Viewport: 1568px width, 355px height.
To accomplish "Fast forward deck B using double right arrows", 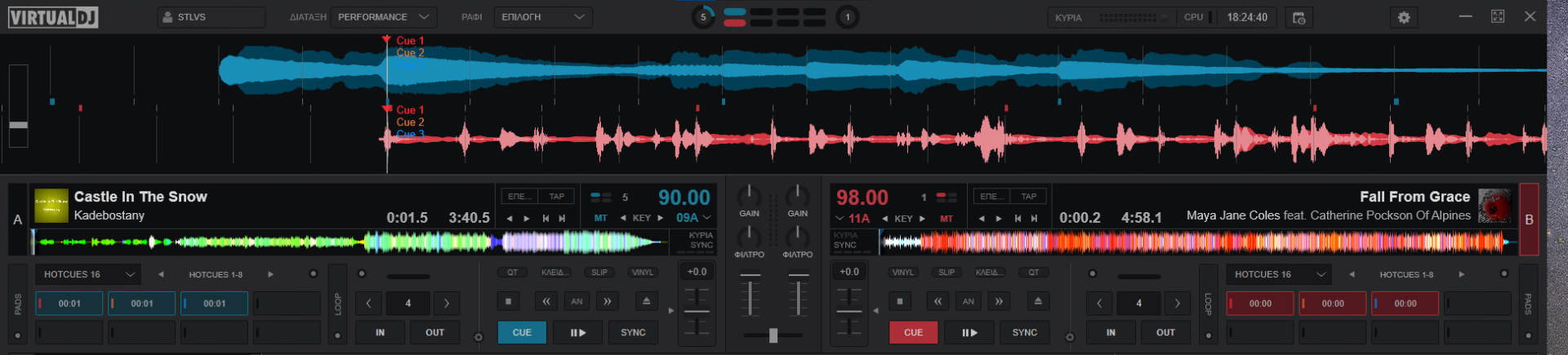I will click(x=998, y=301).
